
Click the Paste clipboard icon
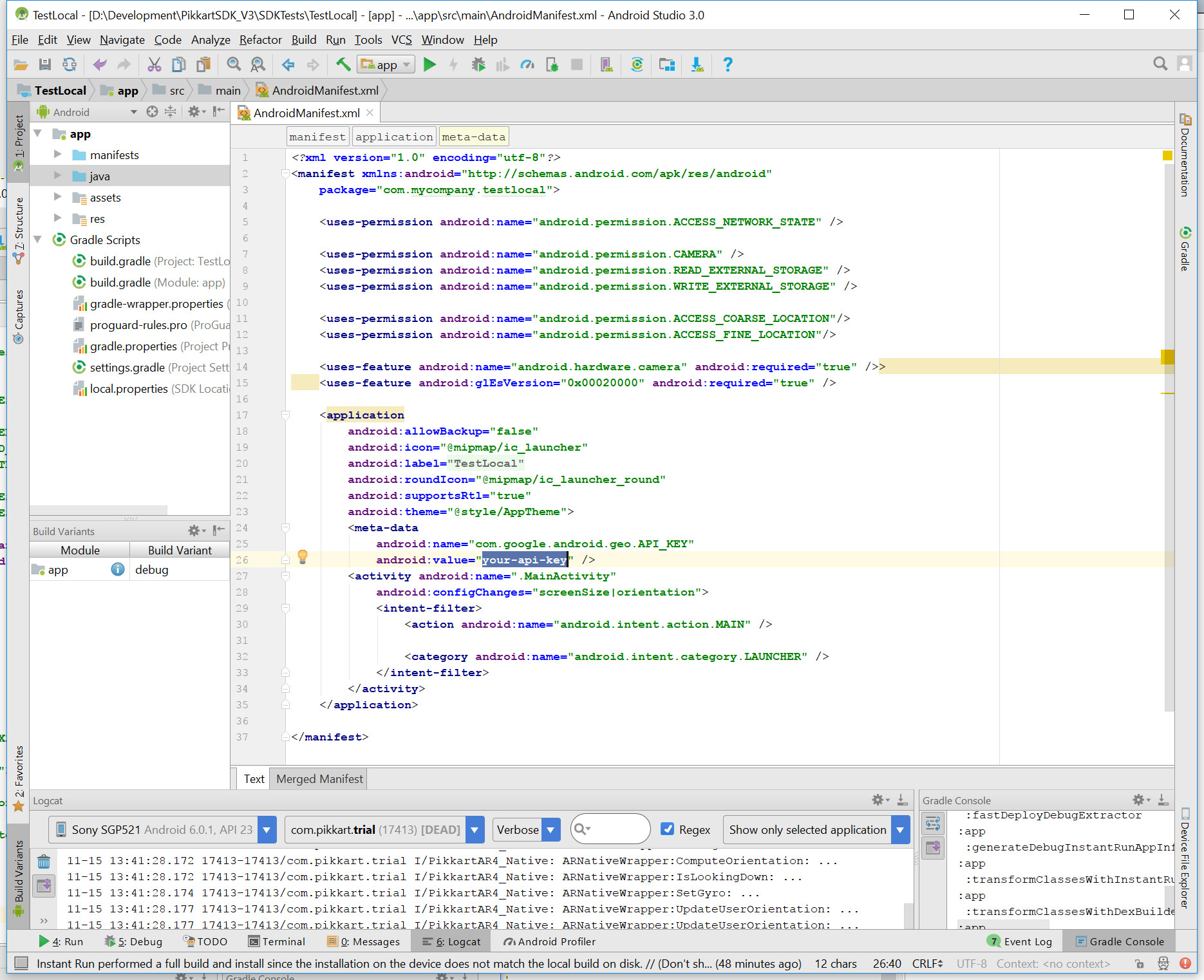[x=203, y=64]
